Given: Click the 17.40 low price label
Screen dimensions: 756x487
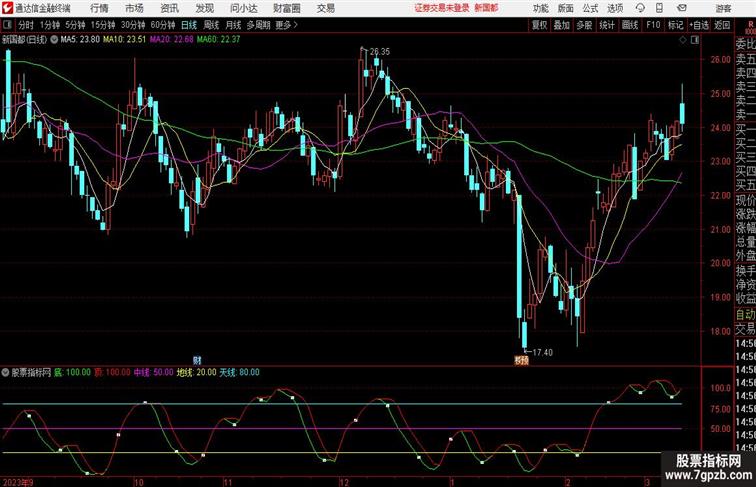Looking at the screenshot, I should [x=542, y=352].
